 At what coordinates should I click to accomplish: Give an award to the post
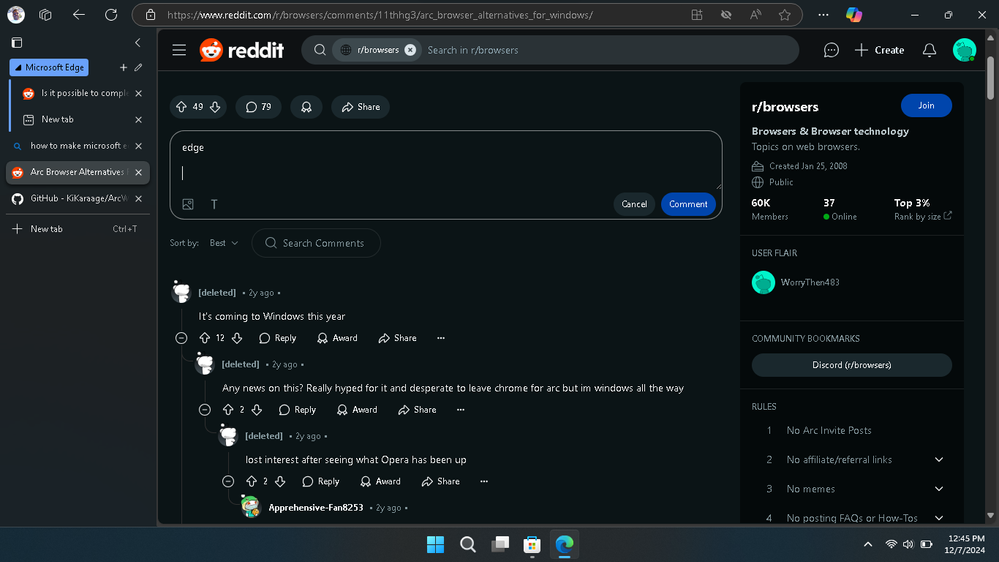[x=306, y=107]
